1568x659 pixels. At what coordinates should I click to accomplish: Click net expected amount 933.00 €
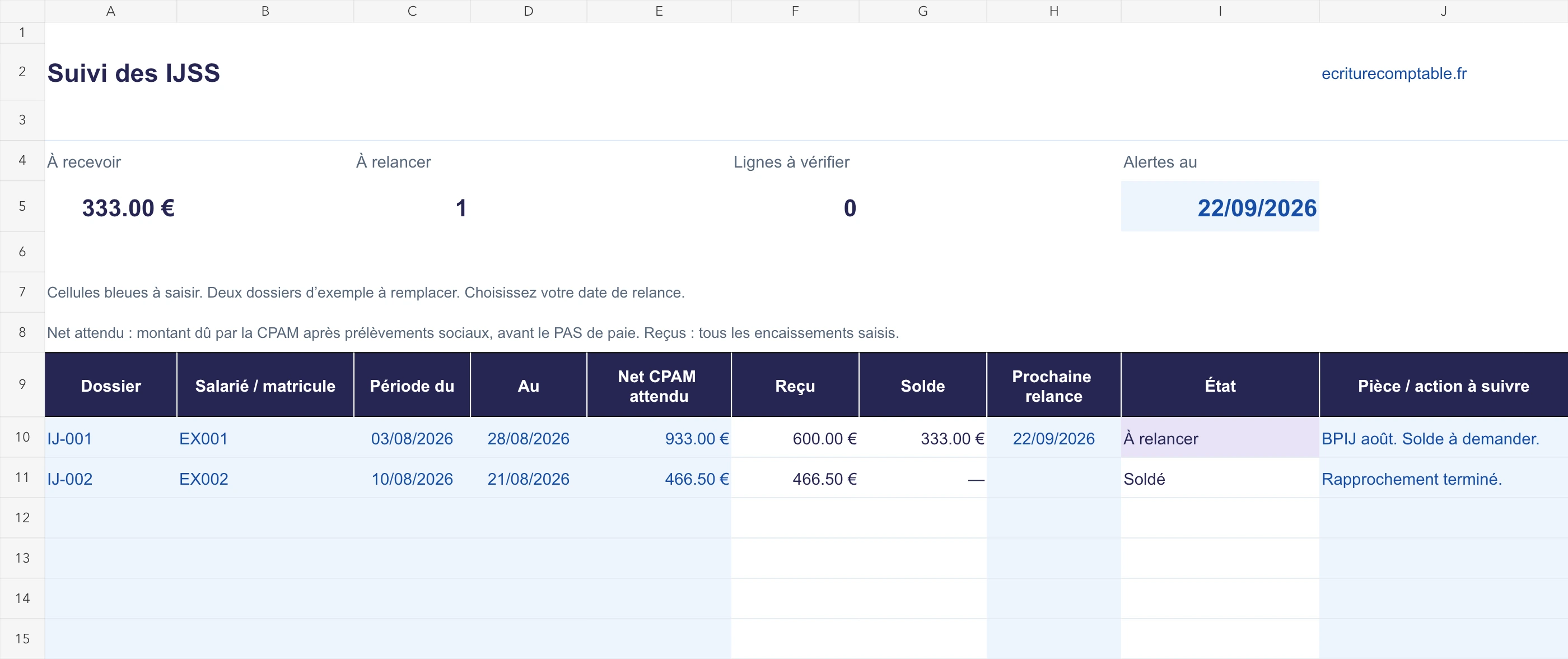659,438
